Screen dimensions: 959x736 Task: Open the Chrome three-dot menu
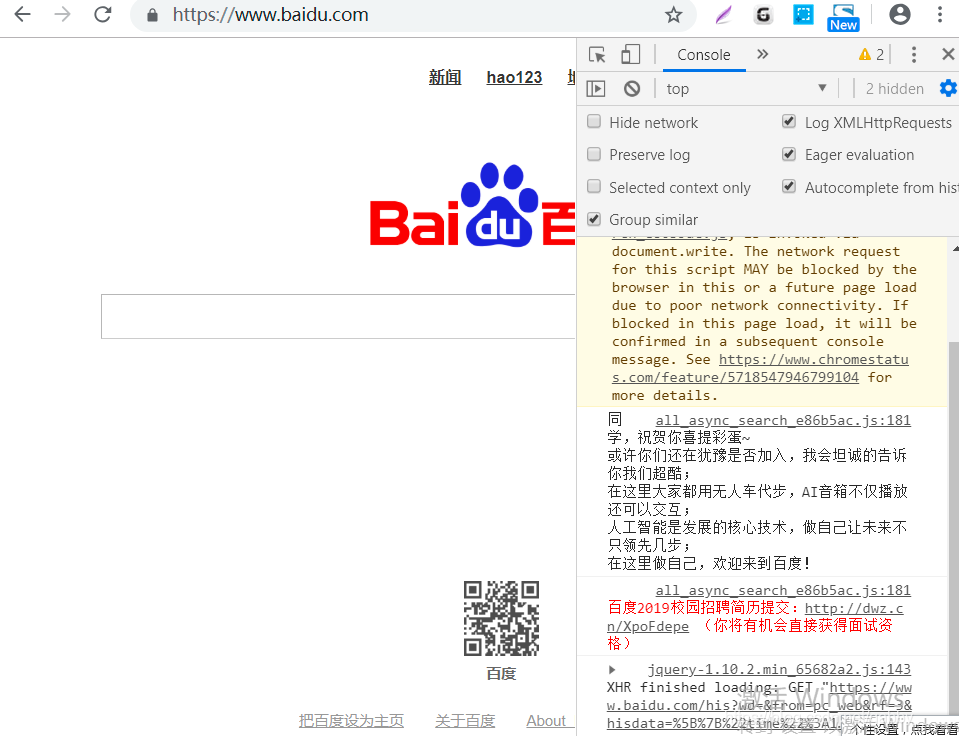pyautogui.click(x=940, y=15)
